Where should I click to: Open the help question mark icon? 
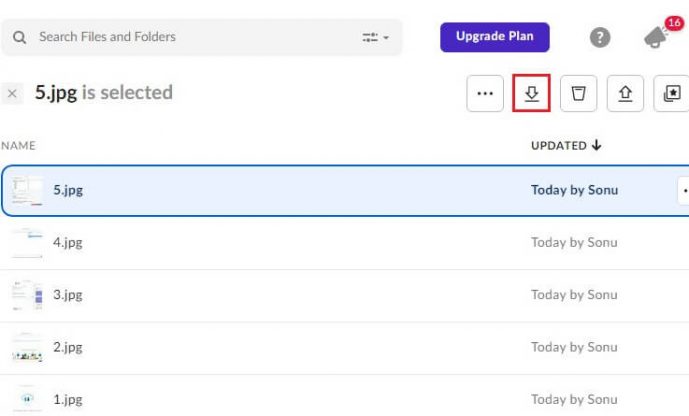(x=600, y=38)
